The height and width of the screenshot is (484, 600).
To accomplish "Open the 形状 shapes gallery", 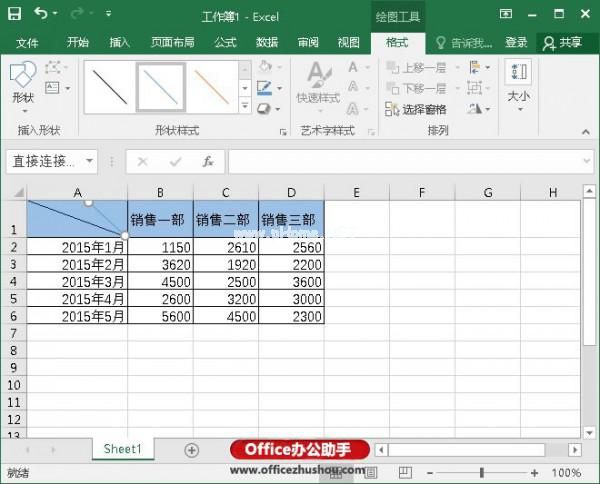I will (22, 83).
